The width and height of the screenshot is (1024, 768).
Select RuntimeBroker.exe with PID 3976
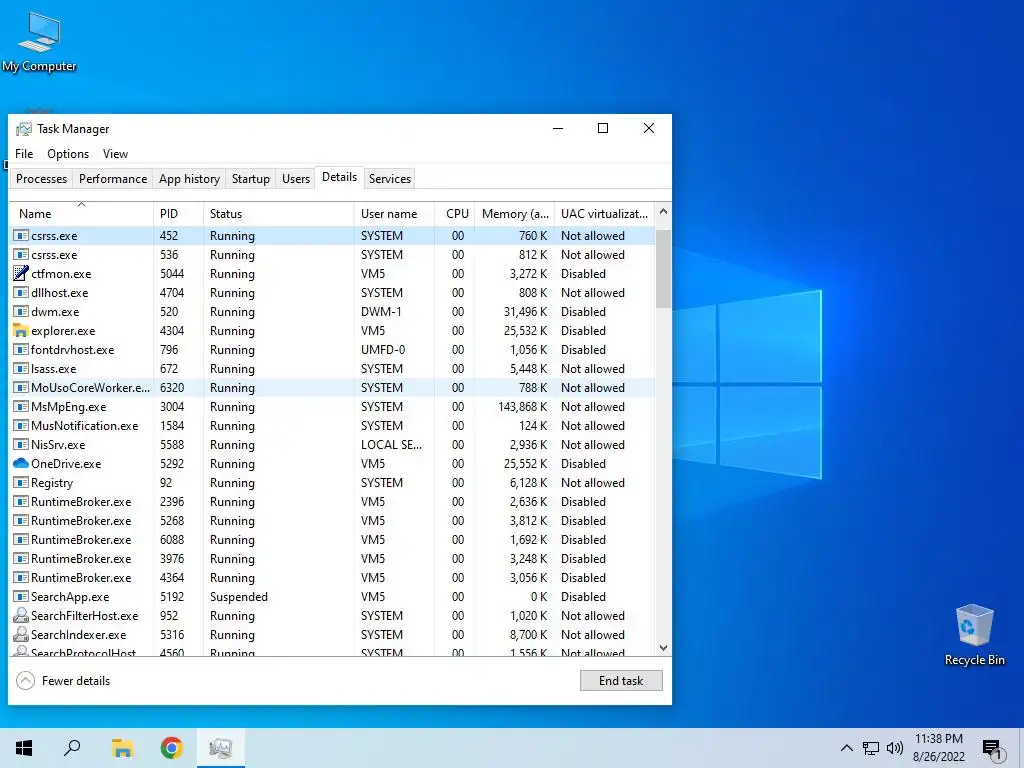[332, 558]
